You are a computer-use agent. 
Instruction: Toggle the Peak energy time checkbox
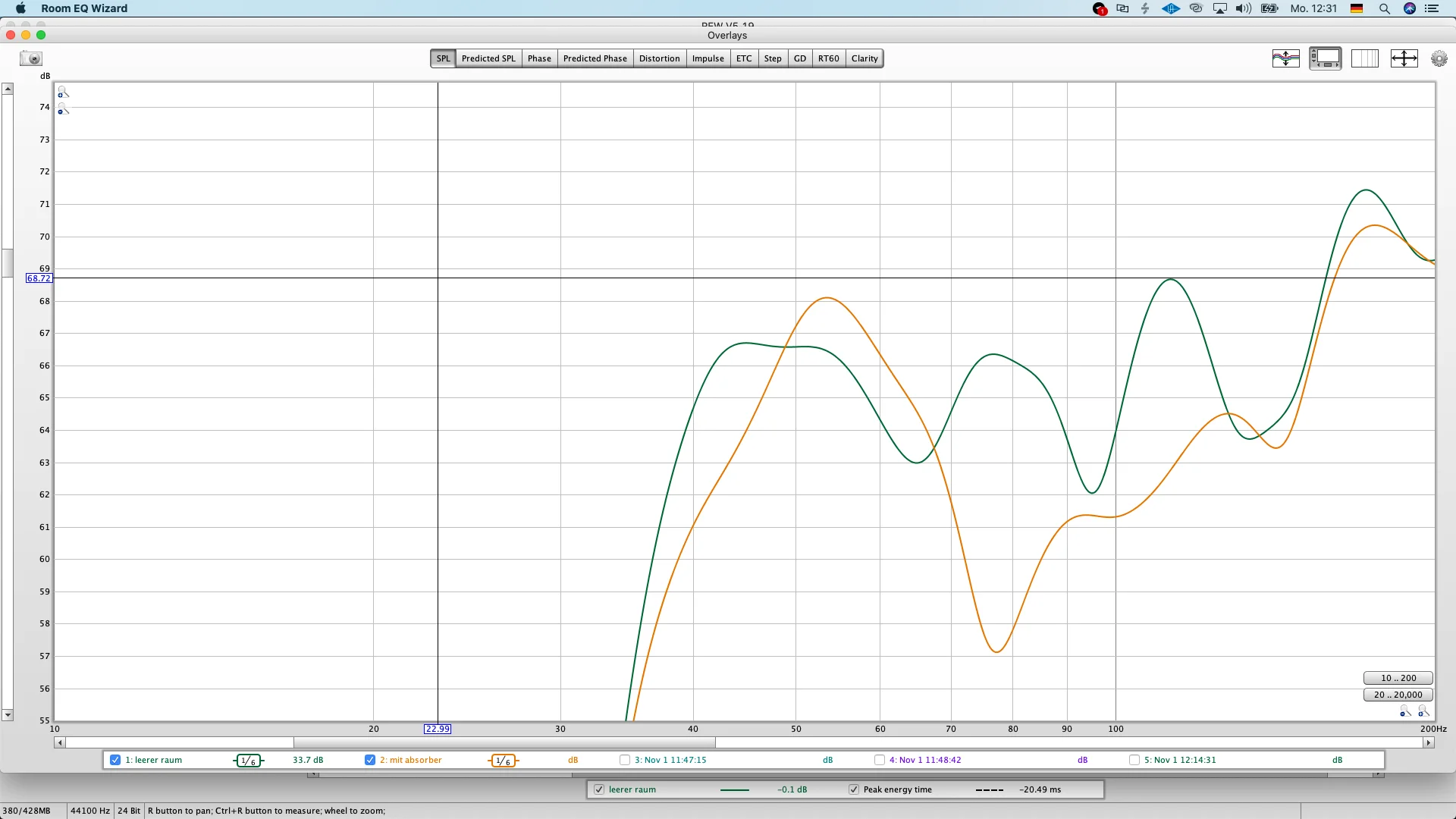pyautogui.click(x=854, y=789)
